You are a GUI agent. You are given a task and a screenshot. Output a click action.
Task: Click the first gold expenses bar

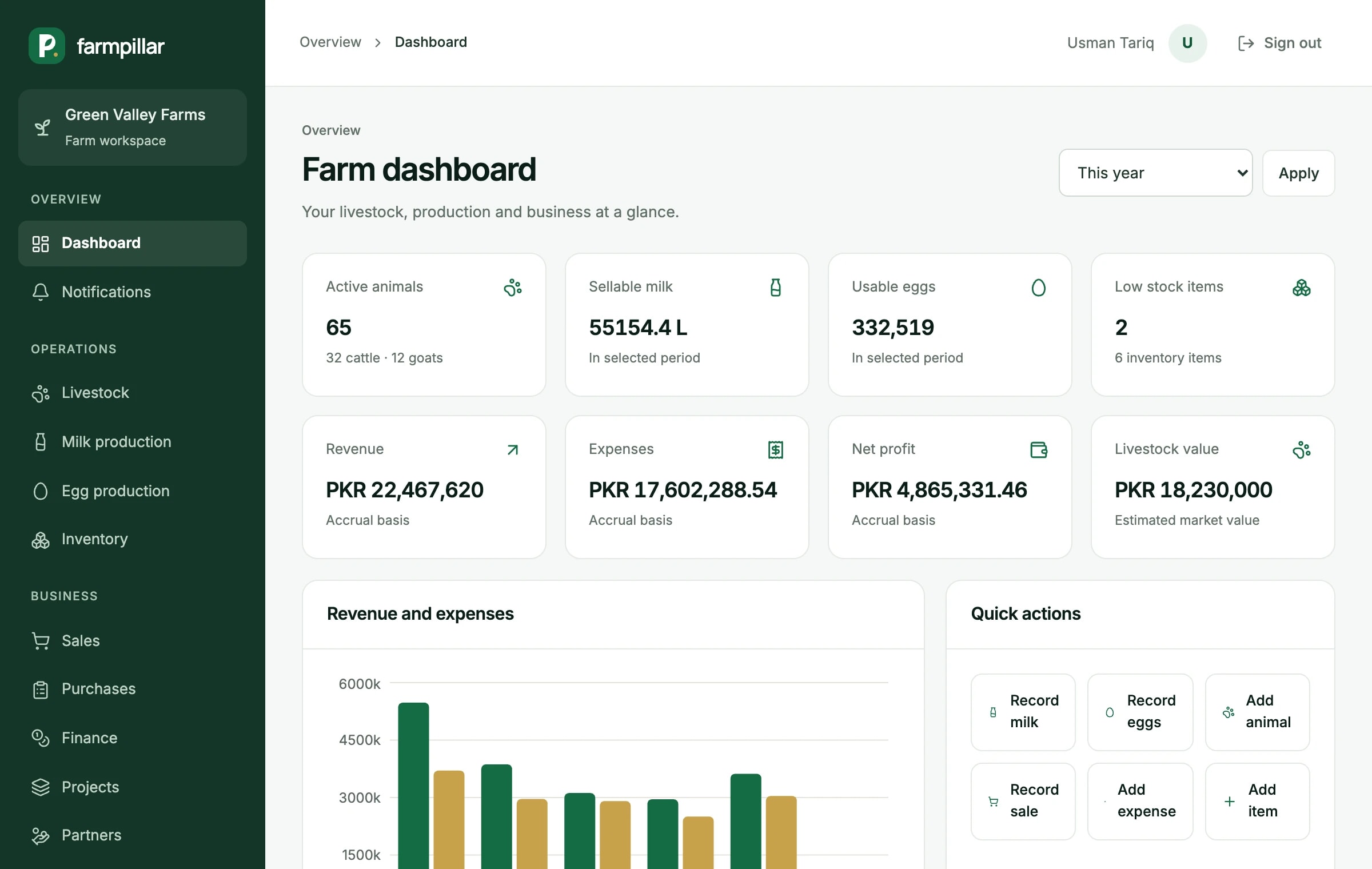point(449,820)
